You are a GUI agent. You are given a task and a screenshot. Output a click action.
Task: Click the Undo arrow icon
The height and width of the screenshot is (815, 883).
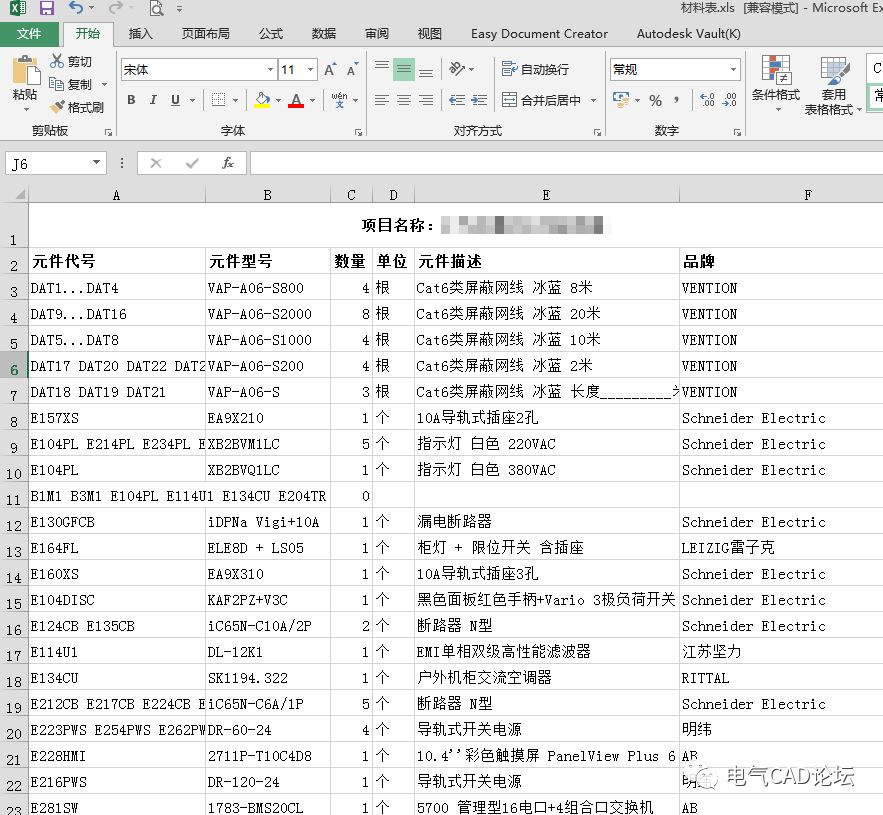76,8
